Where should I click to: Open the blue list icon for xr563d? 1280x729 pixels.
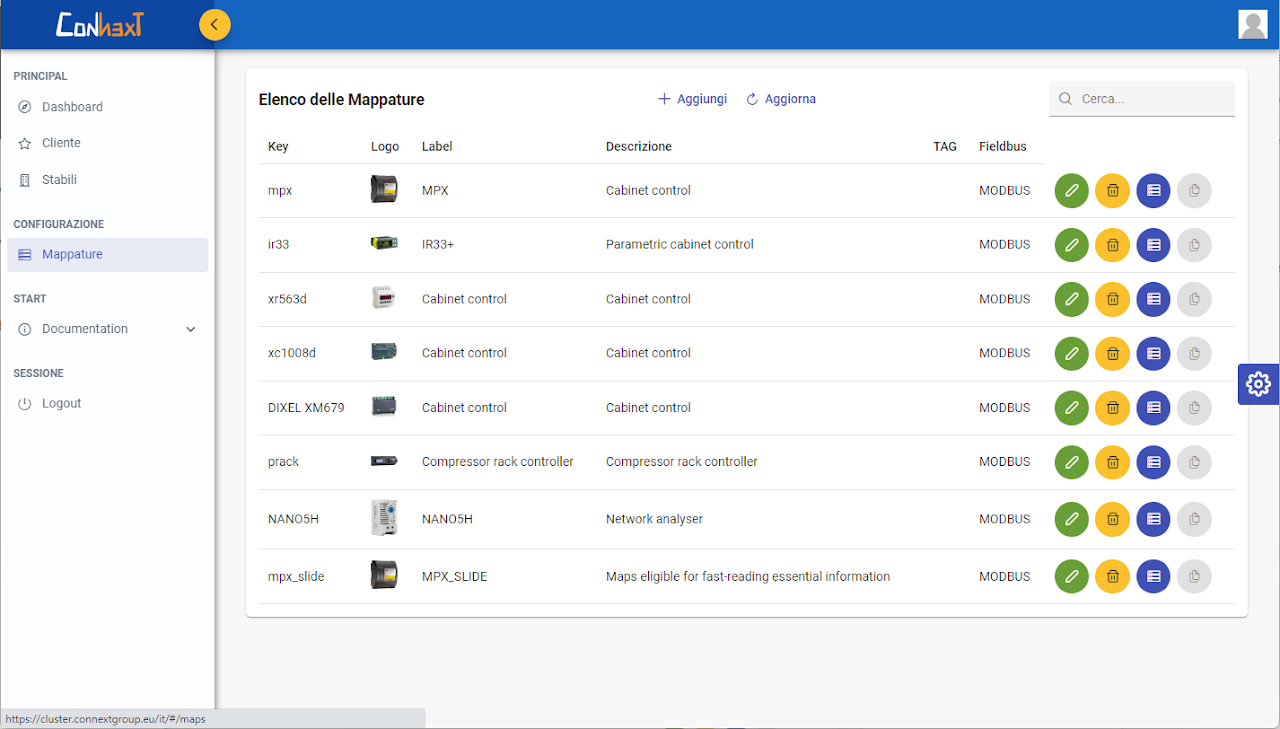pos(1153,299)
